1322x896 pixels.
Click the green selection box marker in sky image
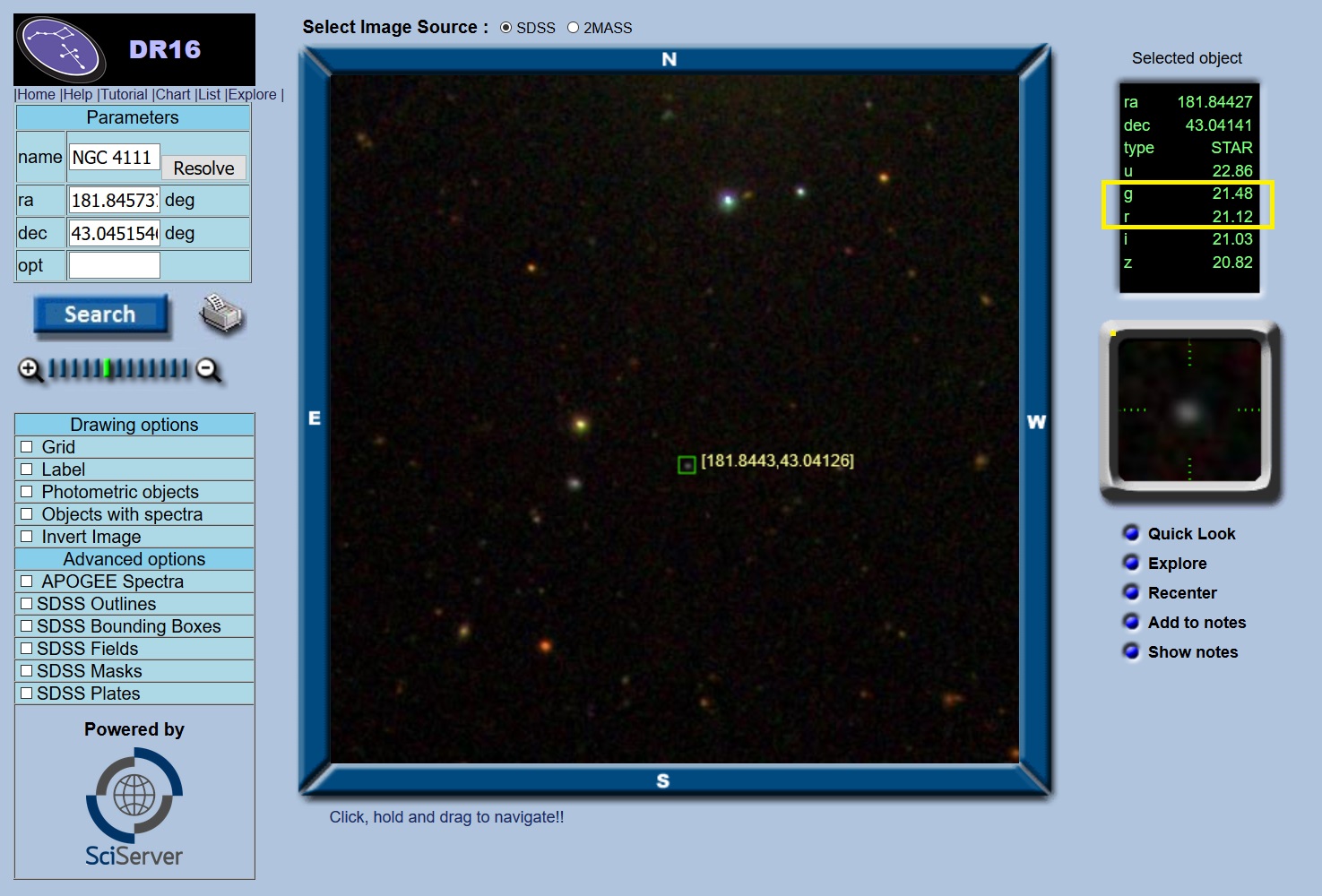[687, 465]
